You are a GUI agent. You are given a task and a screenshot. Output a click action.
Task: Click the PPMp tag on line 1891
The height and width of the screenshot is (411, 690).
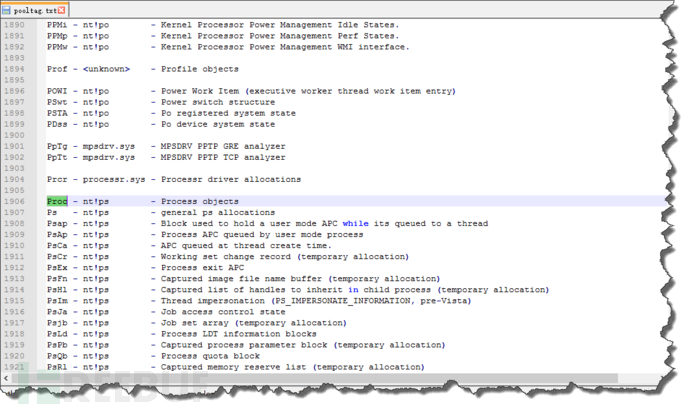(x=57, y=36)
